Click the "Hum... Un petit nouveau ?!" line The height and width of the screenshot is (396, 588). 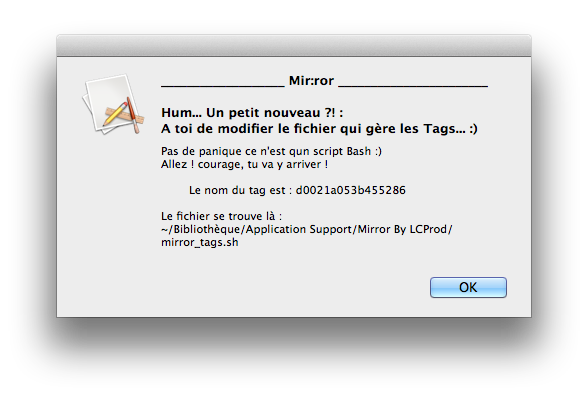coord(252,112)
